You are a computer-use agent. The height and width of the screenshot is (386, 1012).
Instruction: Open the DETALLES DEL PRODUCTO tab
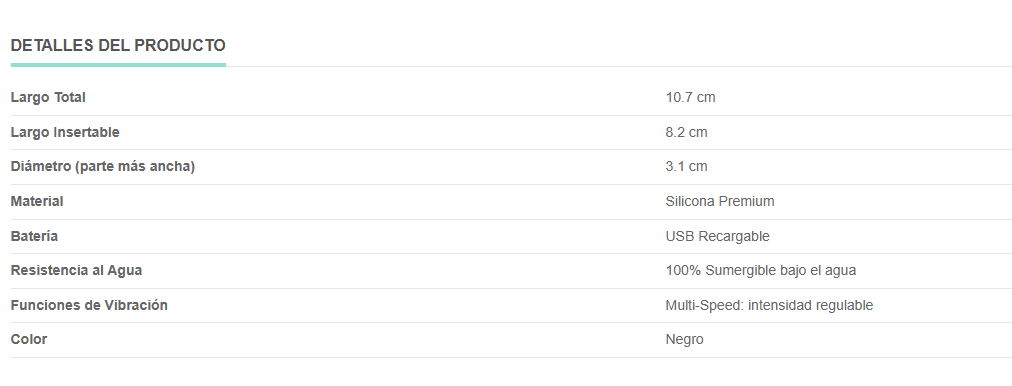pos(118,45)
